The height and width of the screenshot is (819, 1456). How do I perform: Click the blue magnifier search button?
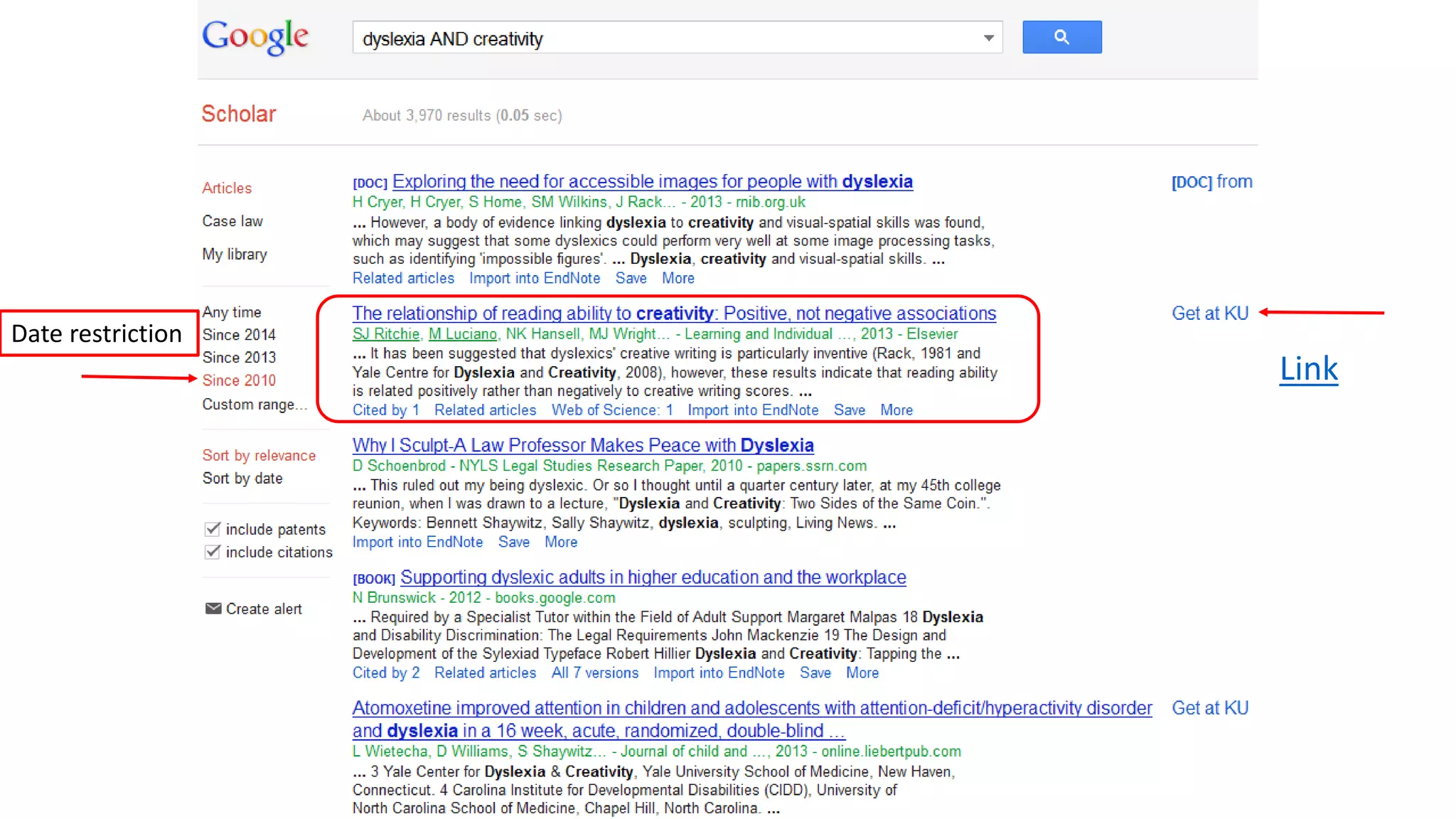(1061, 37)
